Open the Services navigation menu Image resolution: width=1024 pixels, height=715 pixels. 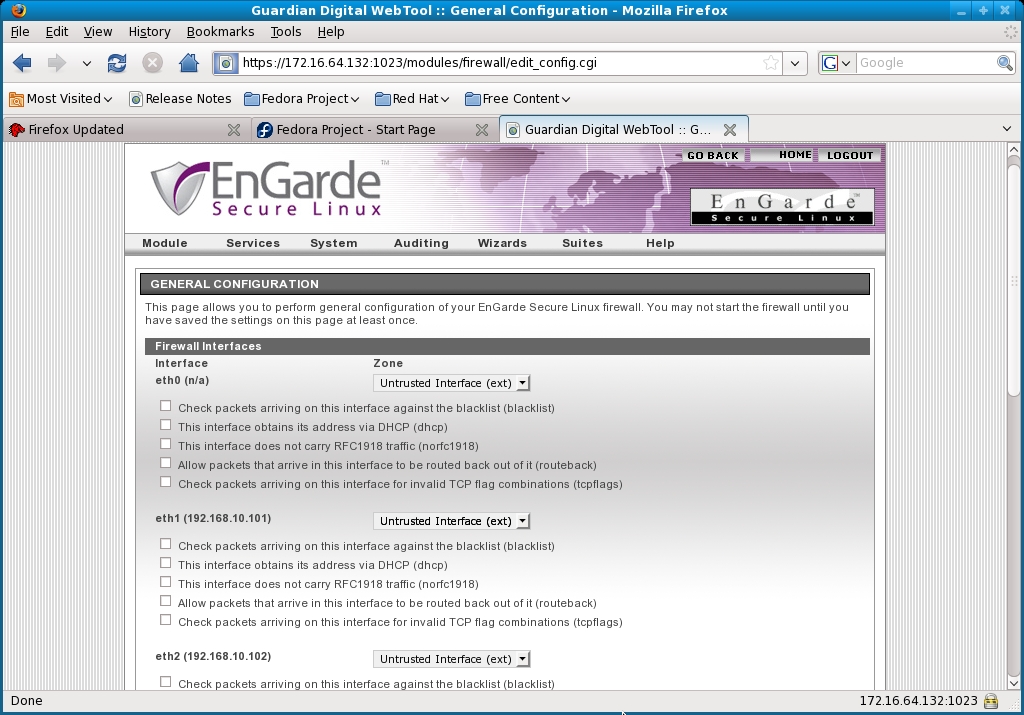pyautogui.click(x=253, y=243)
